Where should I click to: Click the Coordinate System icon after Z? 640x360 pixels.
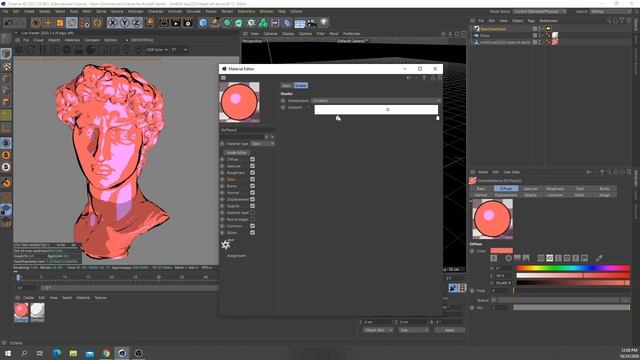point(149,23)
